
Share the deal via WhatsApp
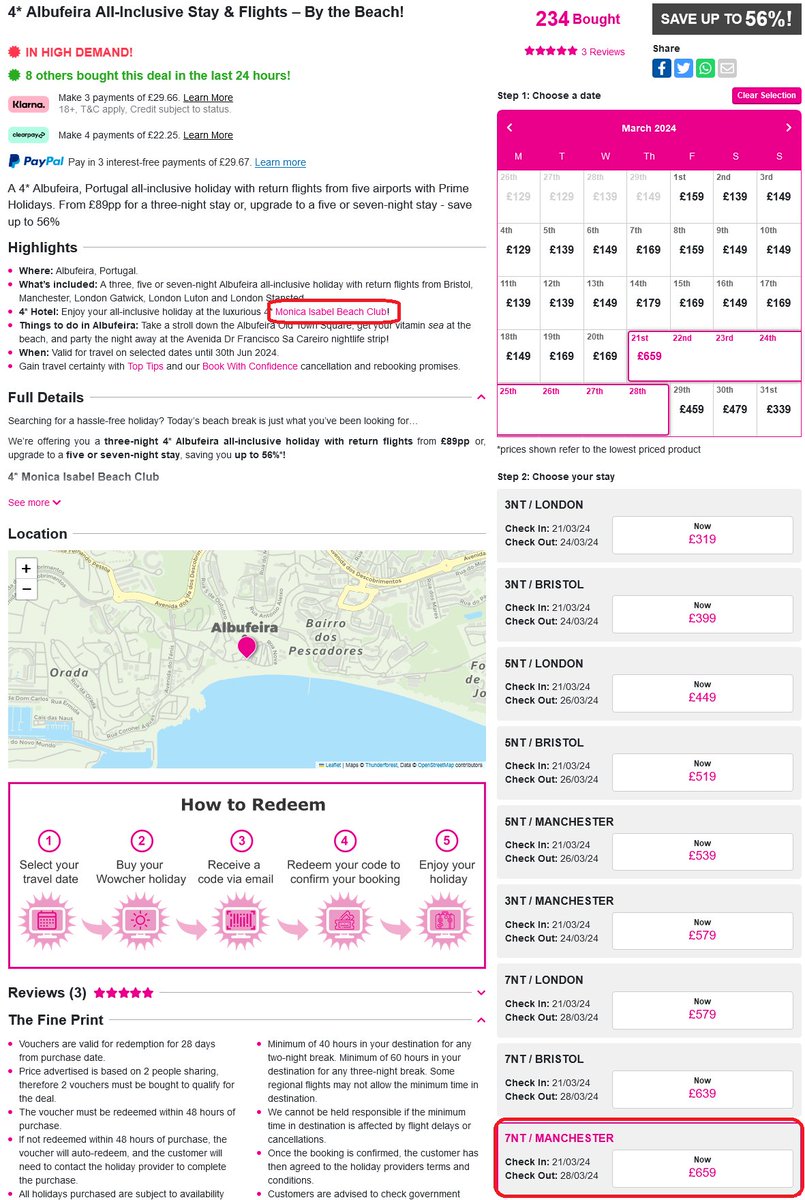706,67
